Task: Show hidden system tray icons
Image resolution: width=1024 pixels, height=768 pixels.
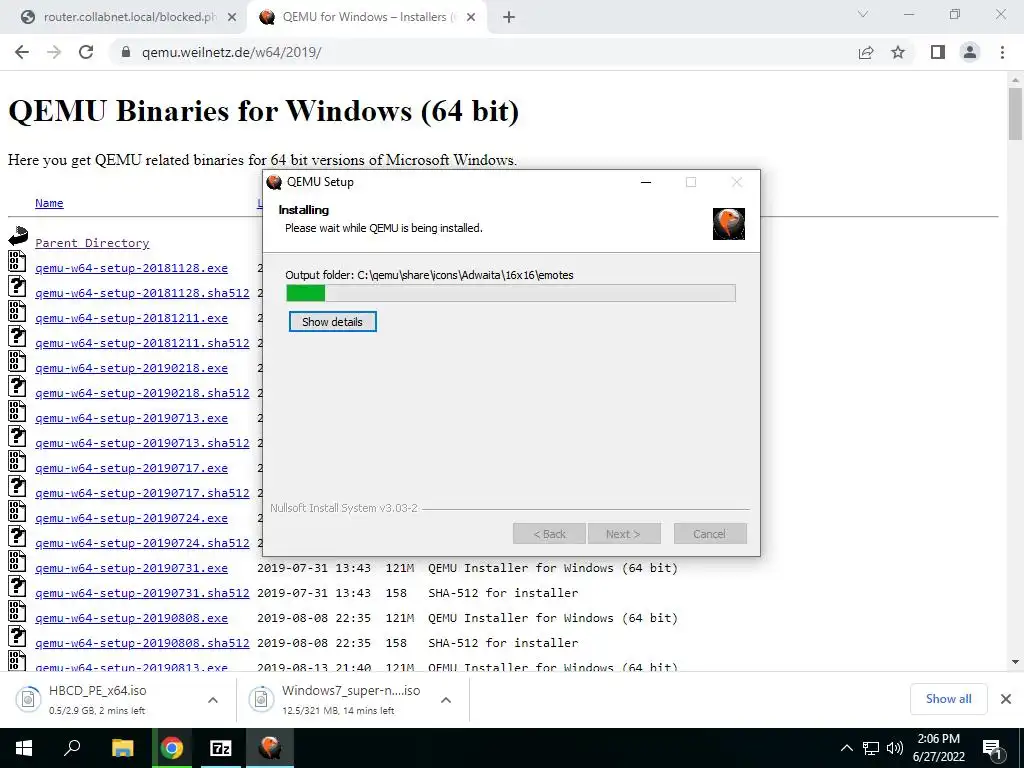Action: 846,748
